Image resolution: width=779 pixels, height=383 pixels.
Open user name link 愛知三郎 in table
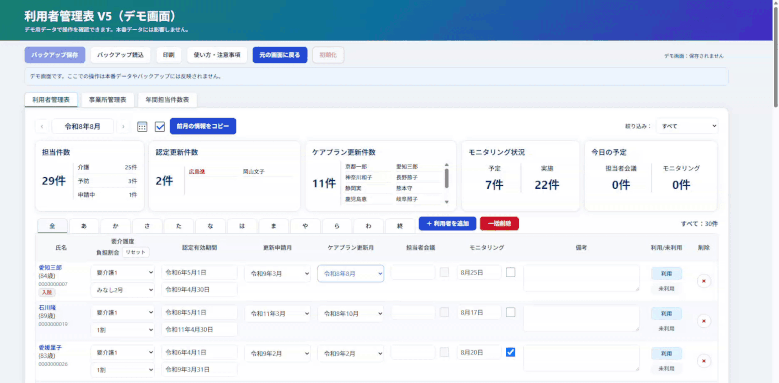(50, 267)
